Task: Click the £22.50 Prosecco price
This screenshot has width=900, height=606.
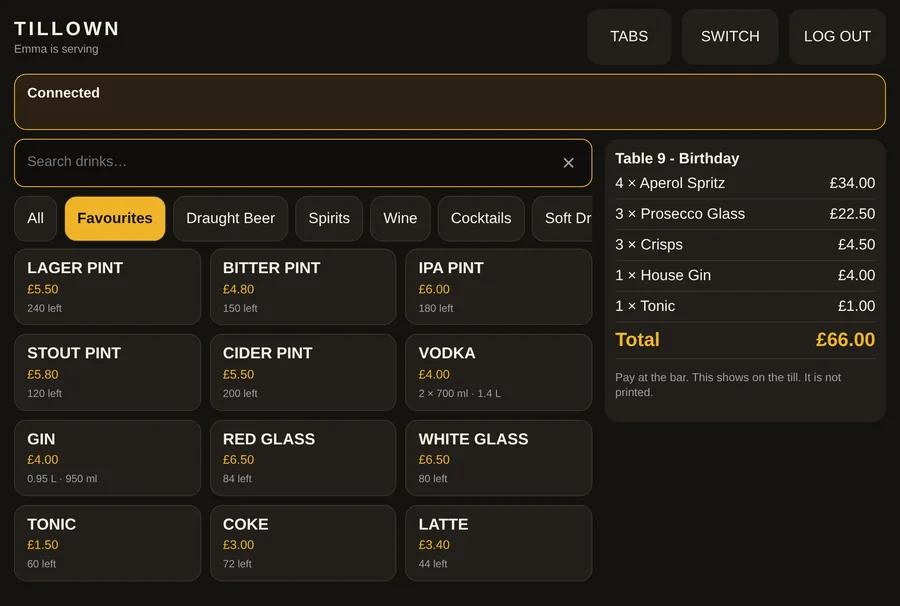Action: pyautogui.click(x=852, y=214)
